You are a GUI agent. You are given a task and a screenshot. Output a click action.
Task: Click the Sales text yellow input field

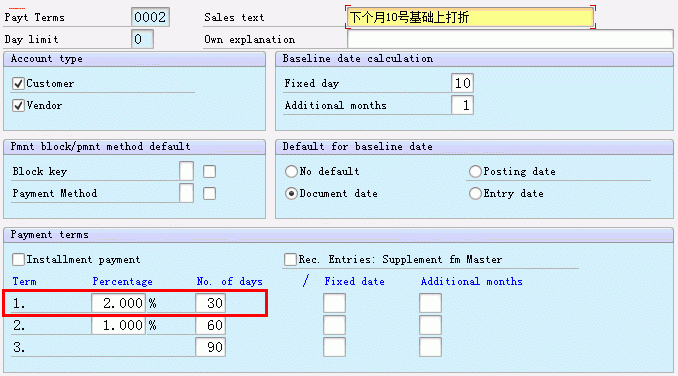[x=470, y=17]
